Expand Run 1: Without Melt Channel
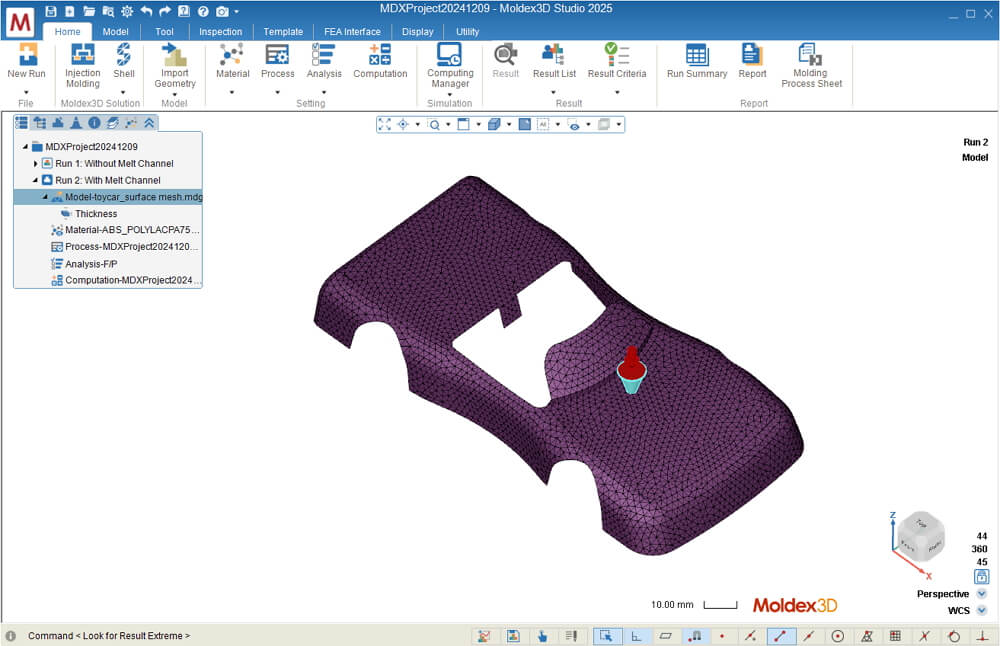 coord(36,164)
